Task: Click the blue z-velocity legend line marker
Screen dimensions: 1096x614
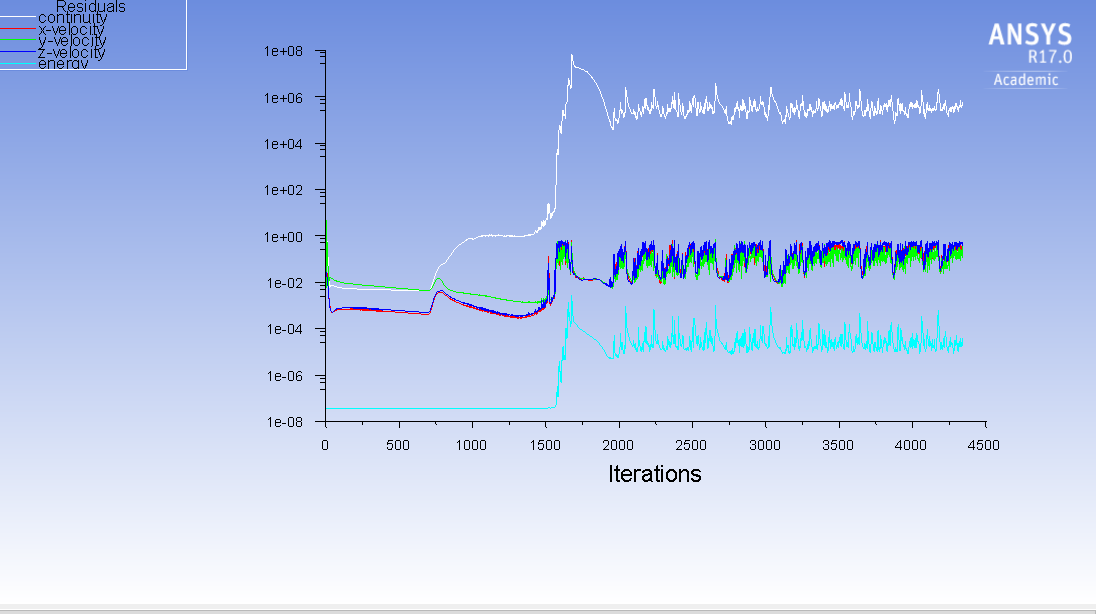Action: tap(18, 51)
